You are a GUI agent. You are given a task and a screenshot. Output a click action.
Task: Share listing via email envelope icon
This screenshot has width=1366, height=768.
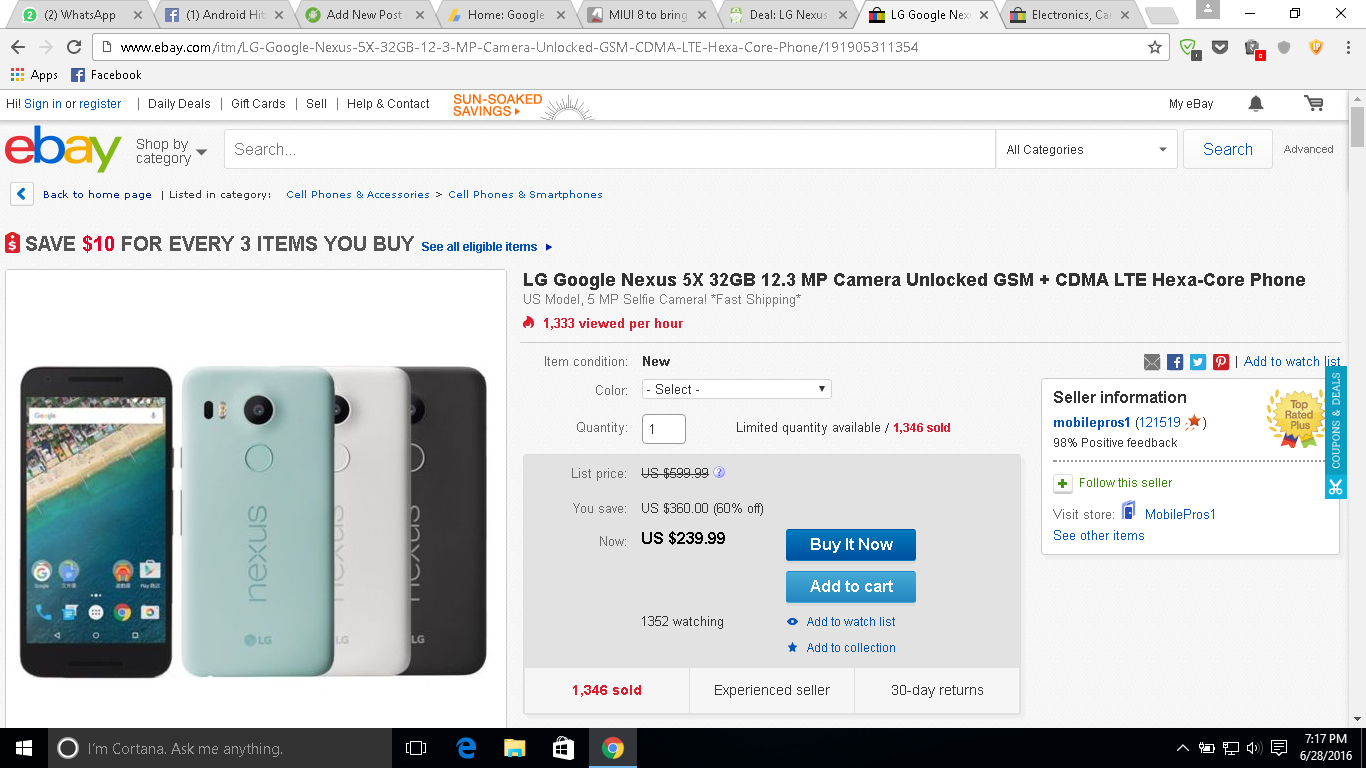click(1152, 362)
